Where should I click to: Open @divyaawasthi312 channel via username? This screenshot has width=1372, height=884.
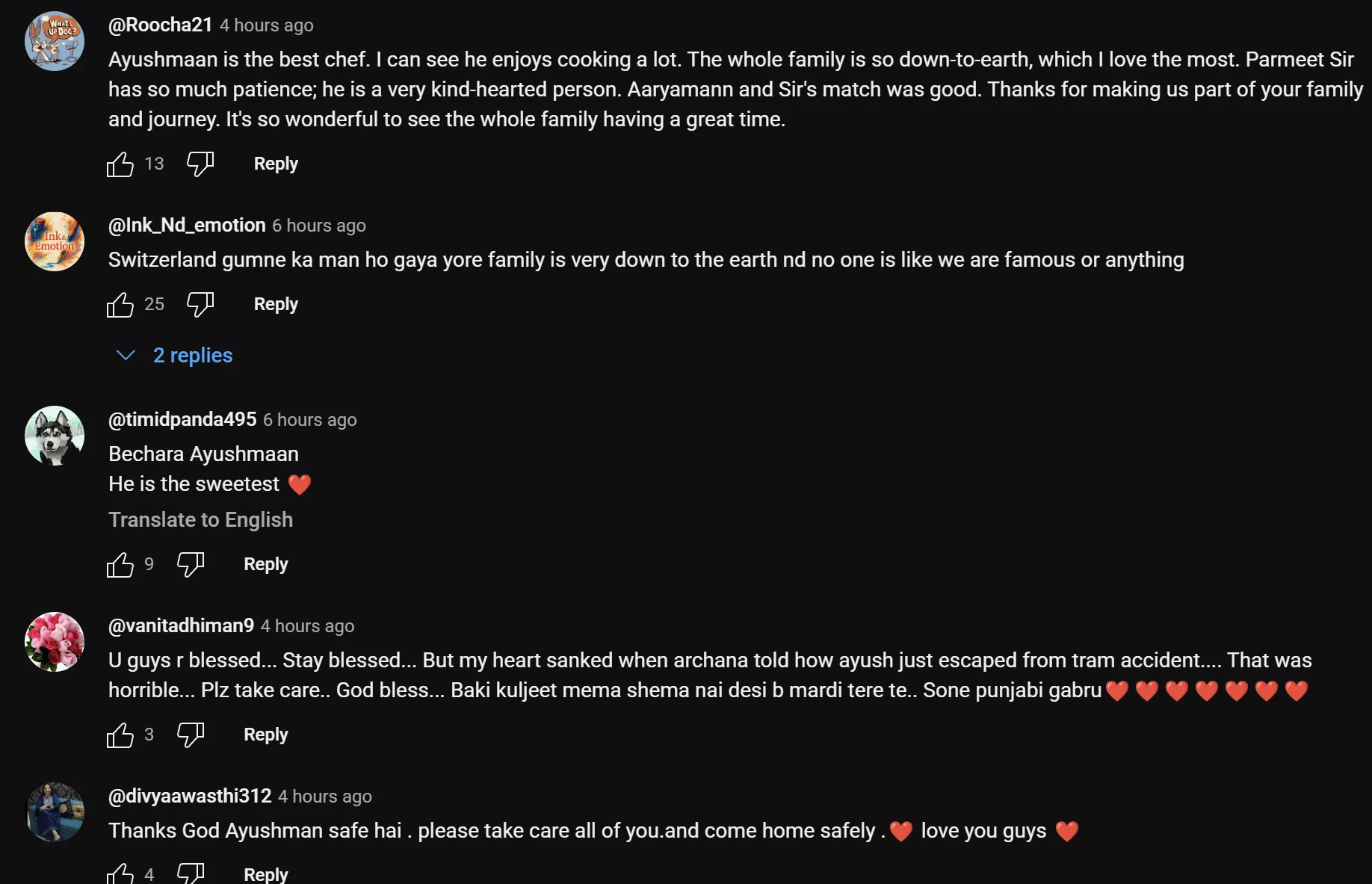190,797
